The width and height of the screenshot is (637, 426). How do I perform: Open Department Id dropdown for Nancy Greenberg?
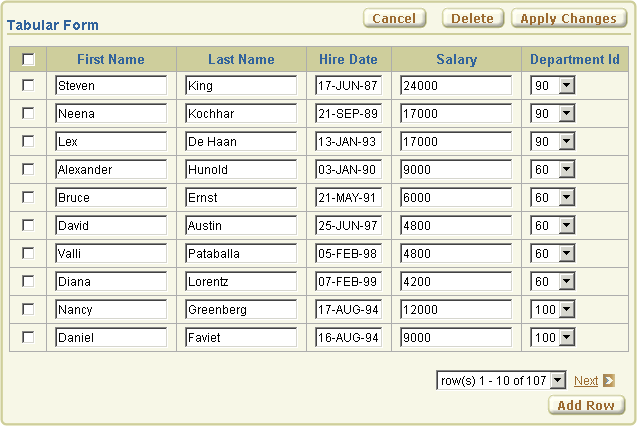[x=552, y=309]
